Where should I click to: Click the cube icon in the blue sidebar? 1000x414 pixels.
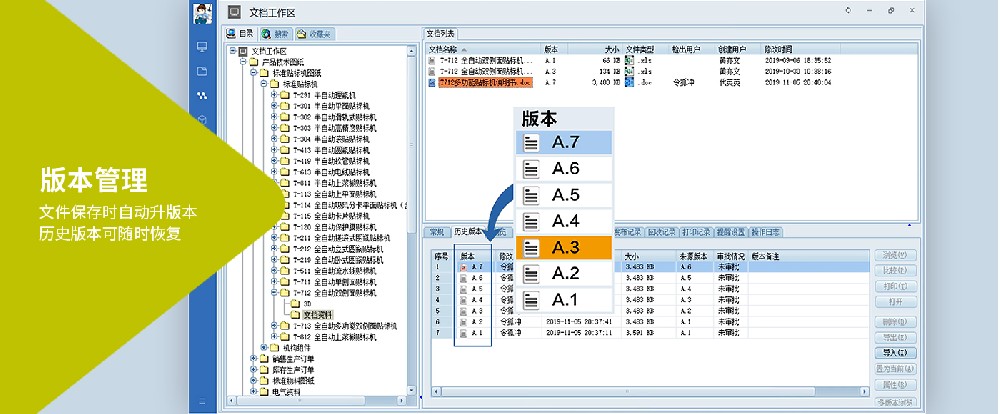click(x=202, y=119)
